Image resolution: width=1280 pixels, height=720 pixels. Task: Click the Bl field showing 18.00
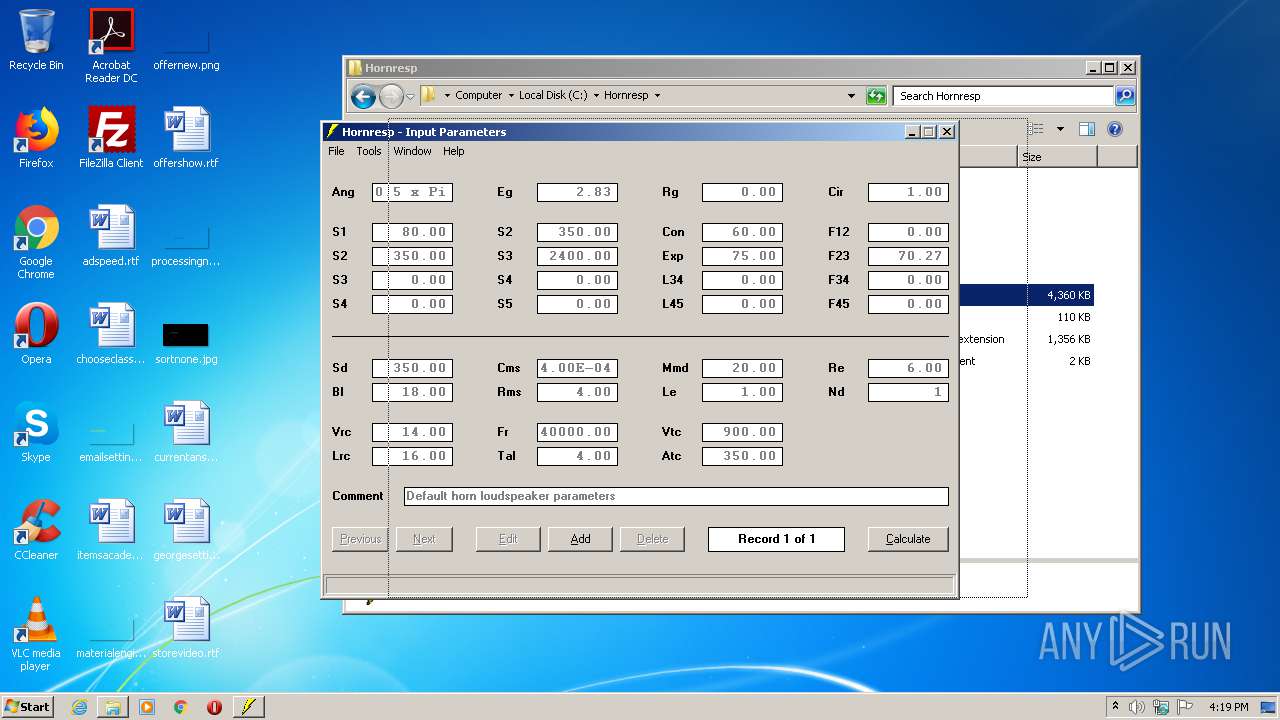click(412, 392)
